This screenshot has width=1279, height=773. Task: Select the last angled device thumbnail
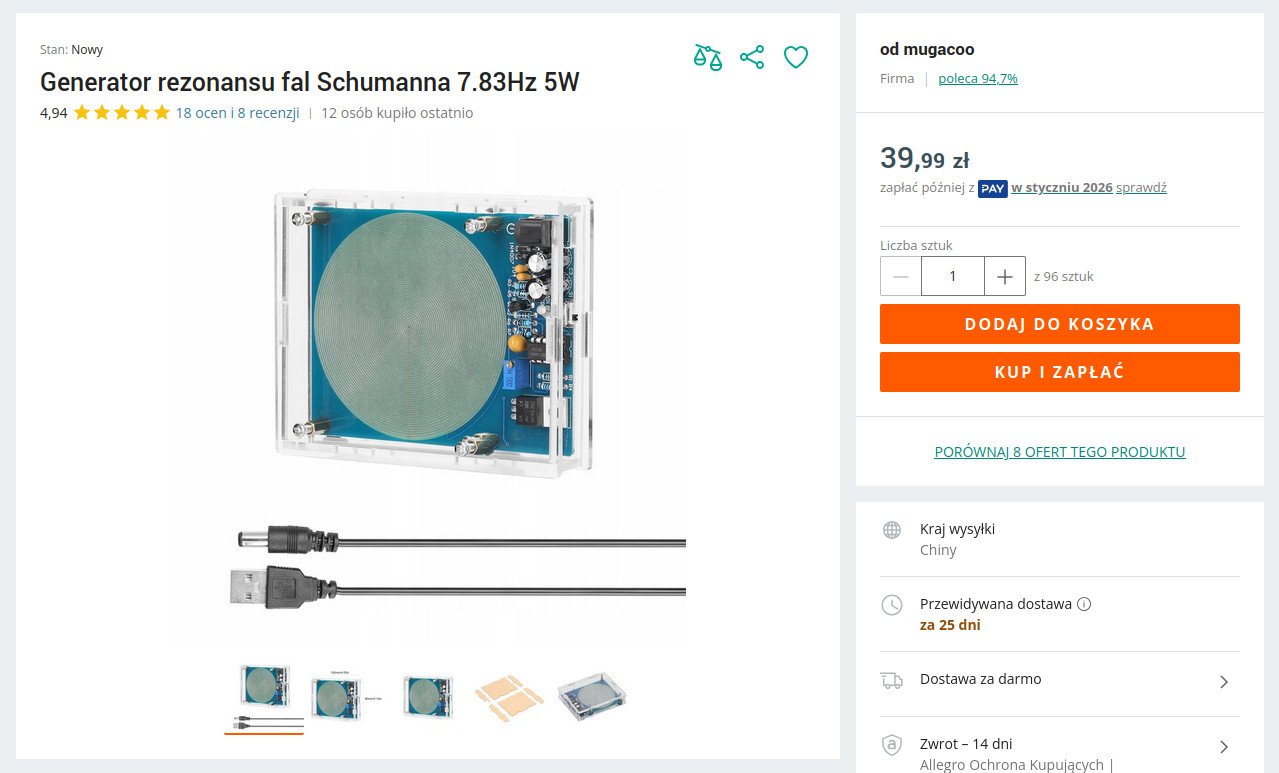(596, 695)
